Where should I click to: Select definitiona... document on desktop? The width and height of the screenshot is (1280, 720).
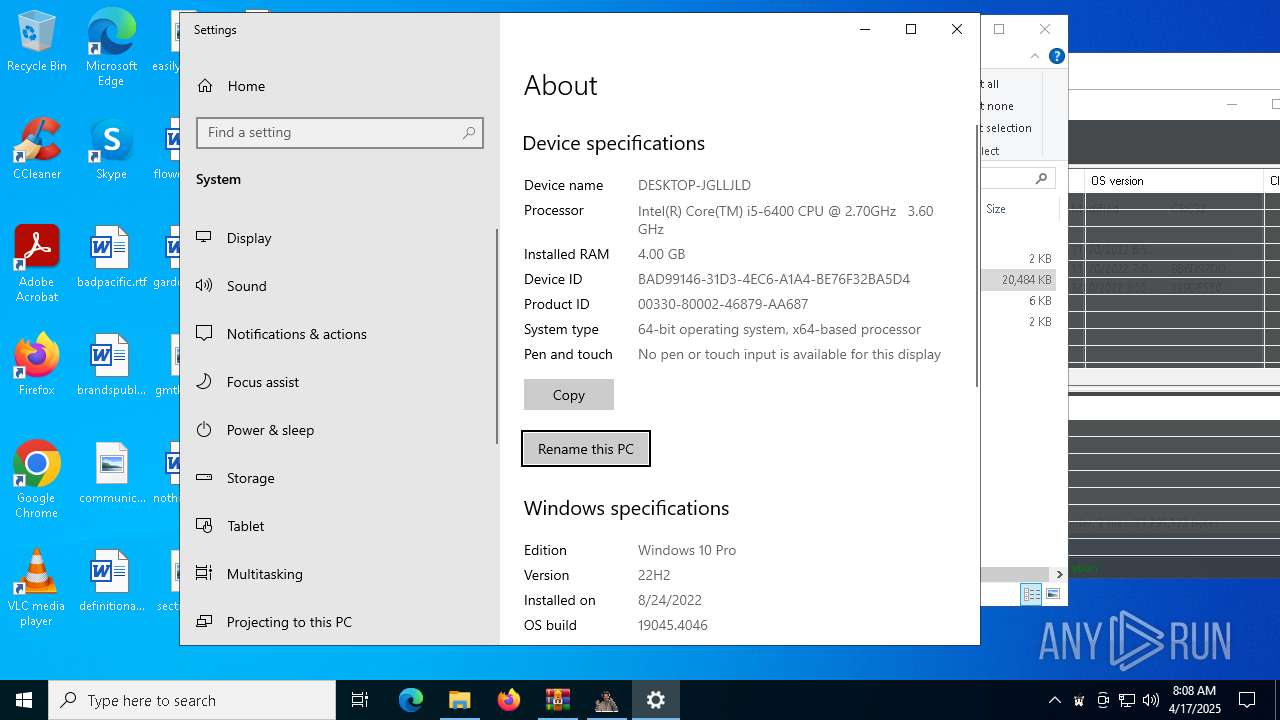[111, 582]
